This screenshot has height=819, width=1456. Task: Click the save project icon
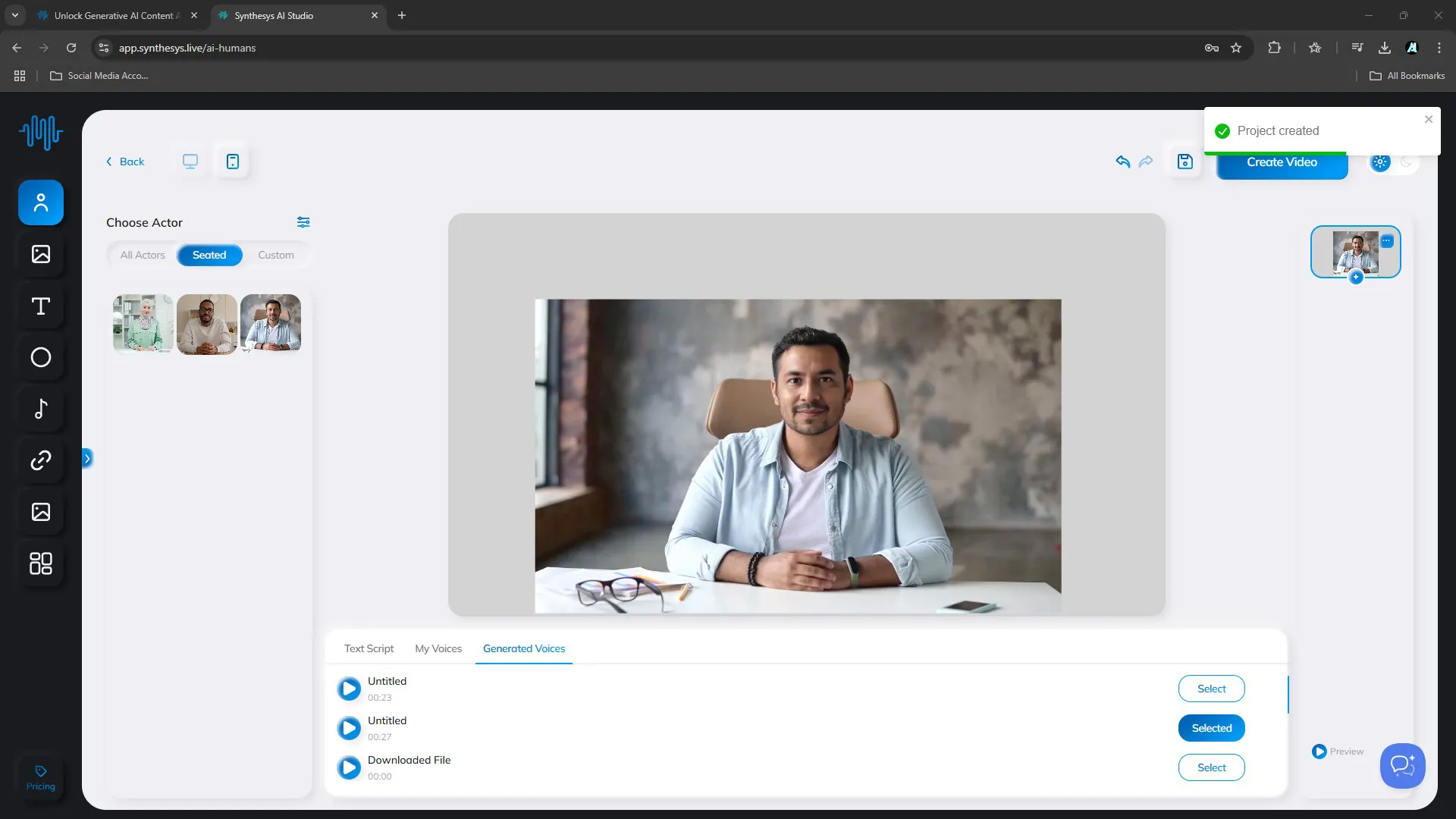(1185, 162)
